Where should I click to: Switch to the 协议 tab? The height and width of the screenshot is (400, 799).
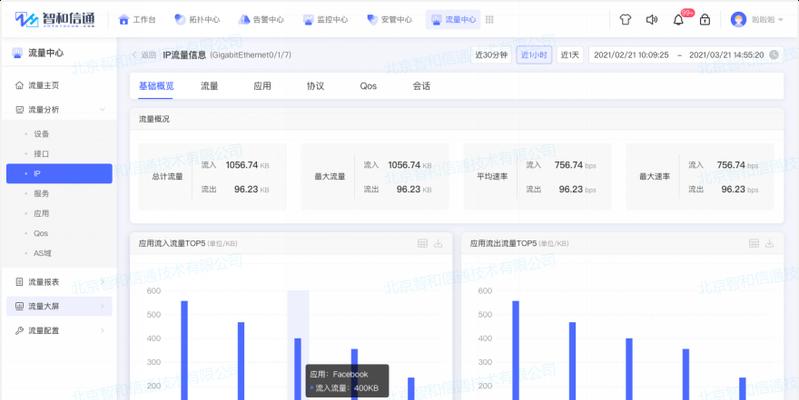315,86
